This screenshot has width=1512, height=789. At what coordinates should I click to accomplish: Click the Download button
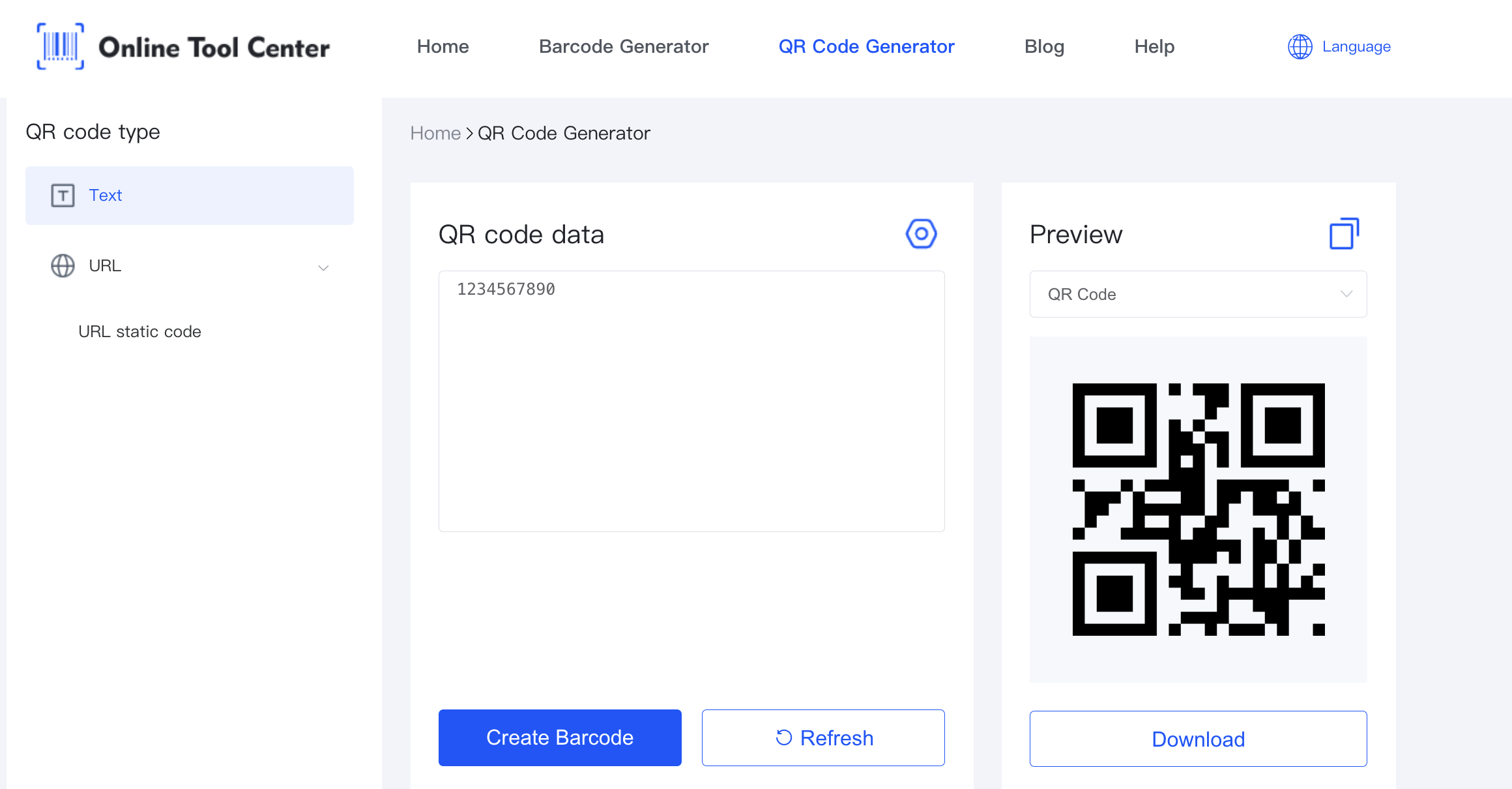tap(1198, 739)
